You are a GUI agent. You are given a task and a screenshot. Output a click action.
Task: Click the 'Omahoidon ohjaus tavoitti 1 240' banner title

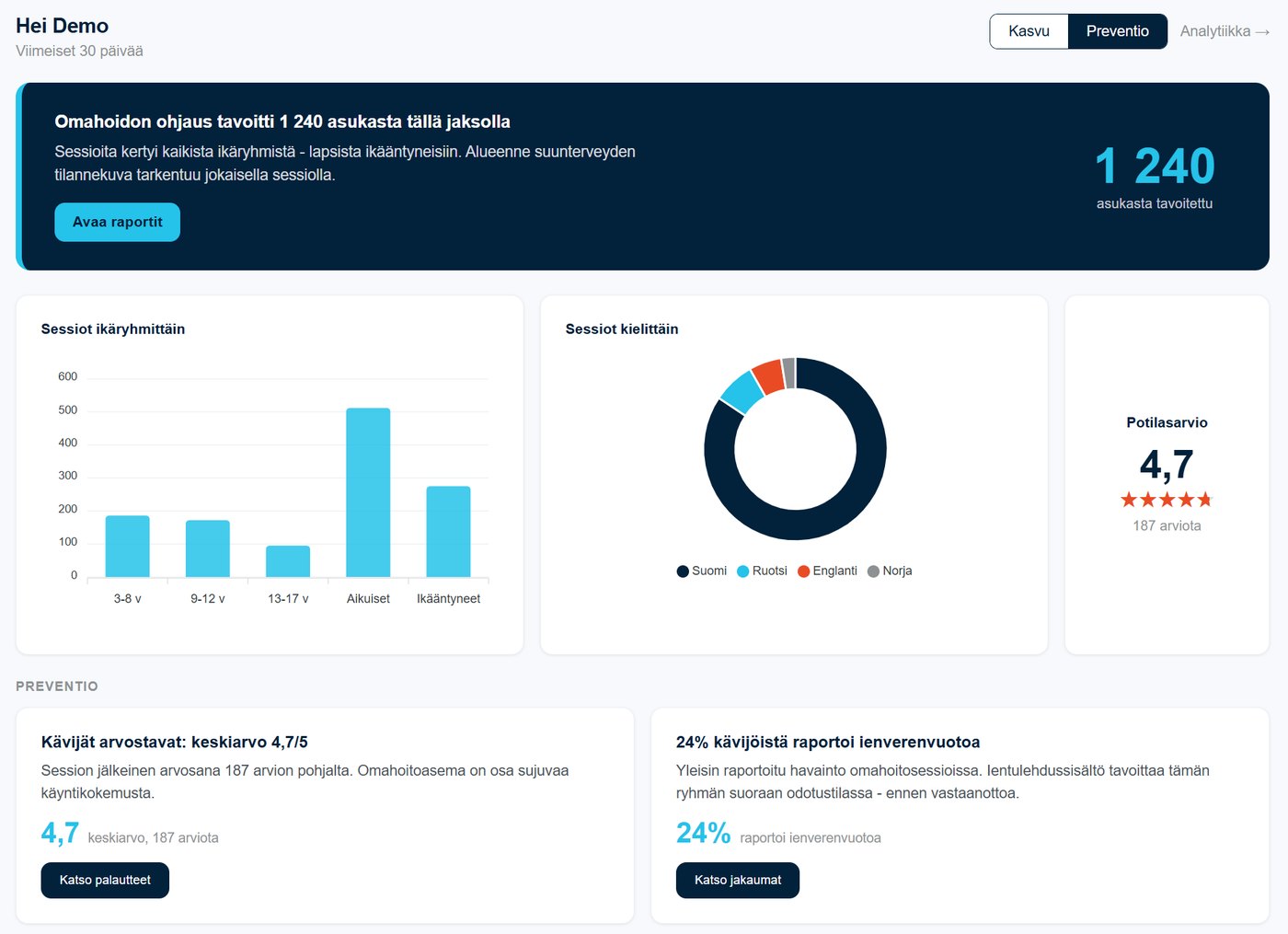coord(282,122)
